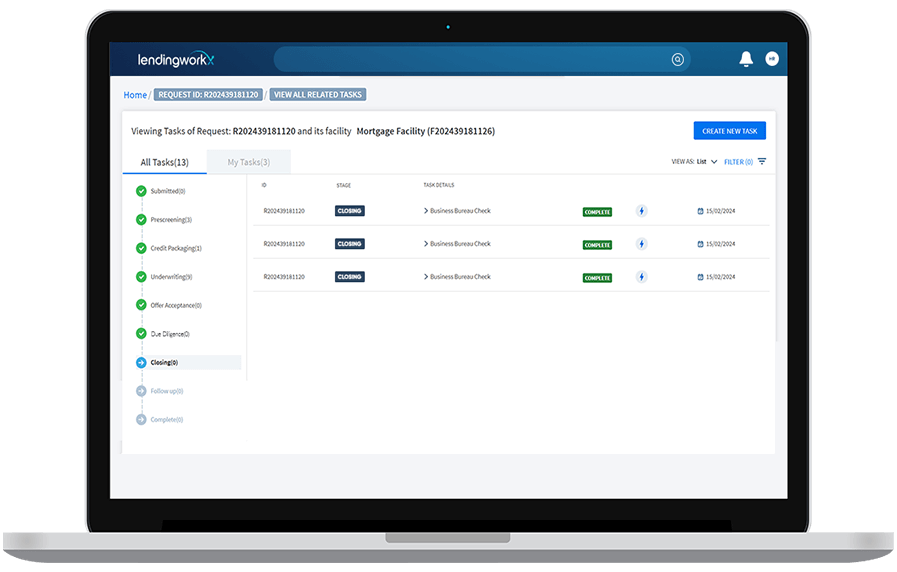
Task: Switch to the All Tasks tab
Action: pyautogui.click(x=164, y=162)
